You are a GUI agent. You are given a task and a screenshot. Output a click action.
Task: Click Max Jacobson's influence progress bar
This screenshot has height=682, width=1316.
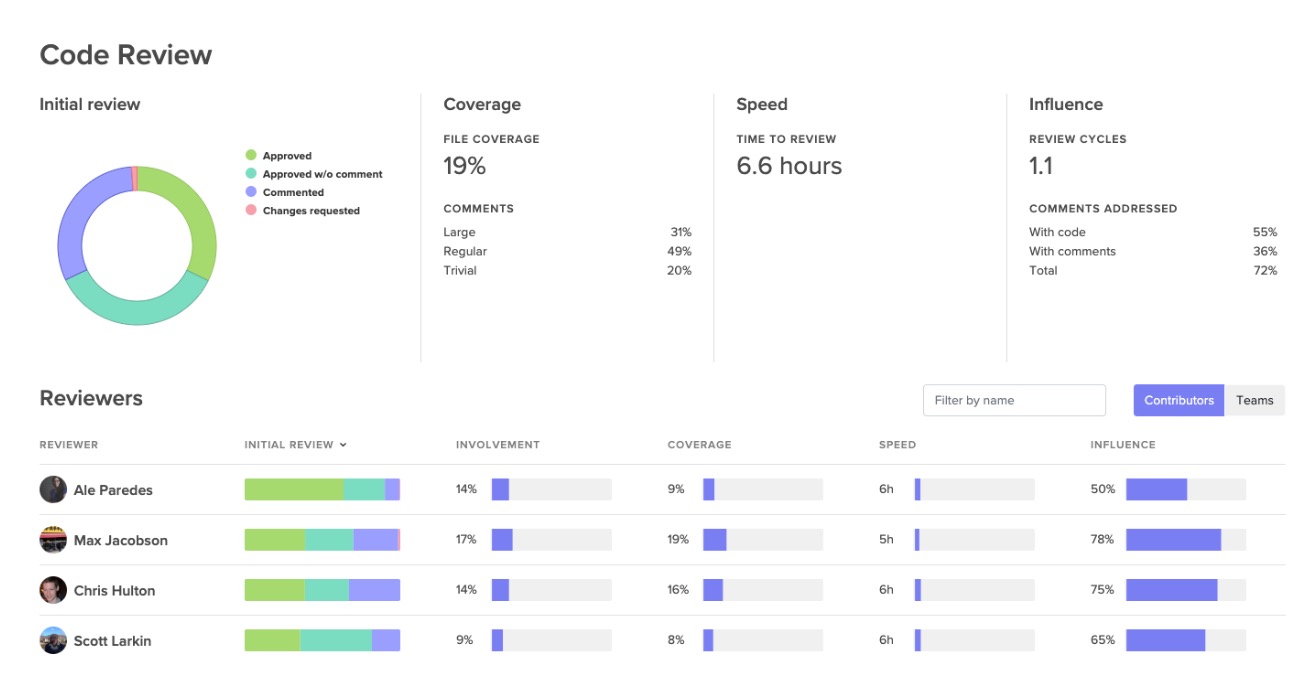click(1185, 540)
